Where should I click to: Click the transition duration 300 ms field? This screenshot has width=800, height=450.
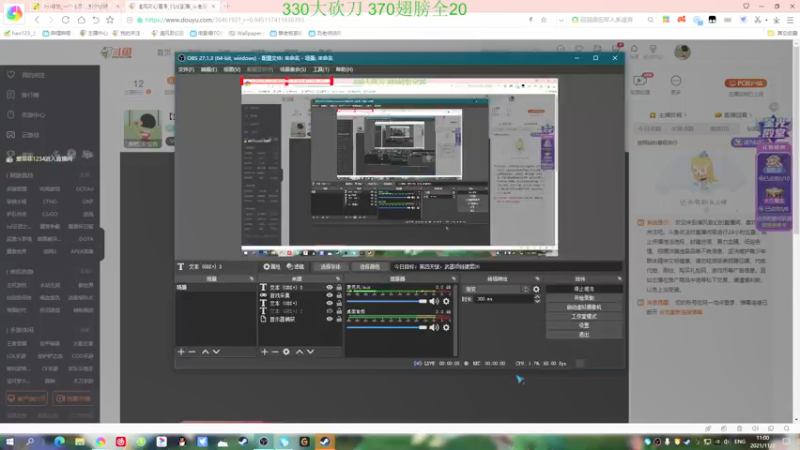(503, 299)
